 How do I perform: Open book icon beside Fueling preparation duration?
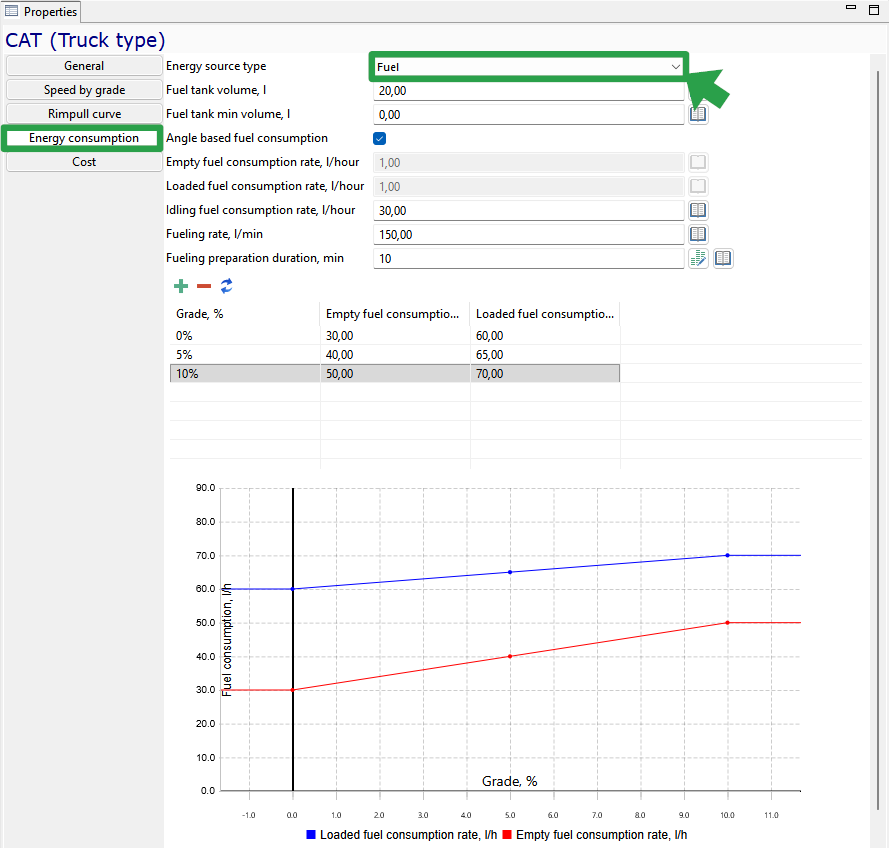pyautogui.click(x=723, y=258)
